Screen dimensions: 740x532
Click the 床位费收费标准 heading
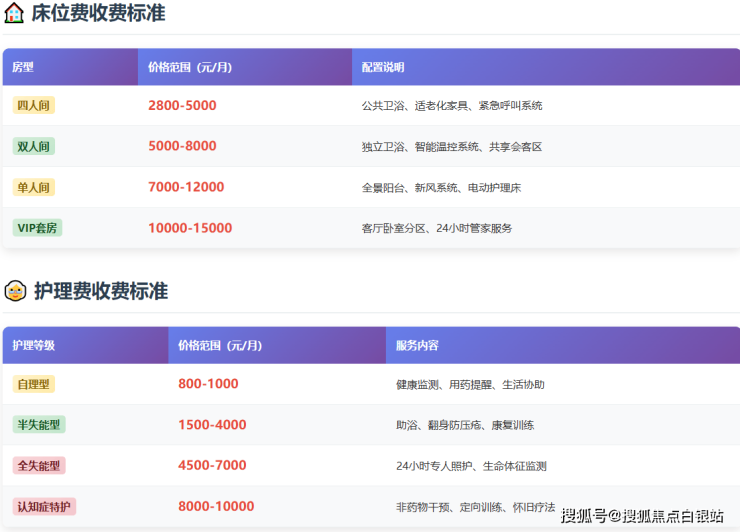pyautogui.click(x=98, y=13)
